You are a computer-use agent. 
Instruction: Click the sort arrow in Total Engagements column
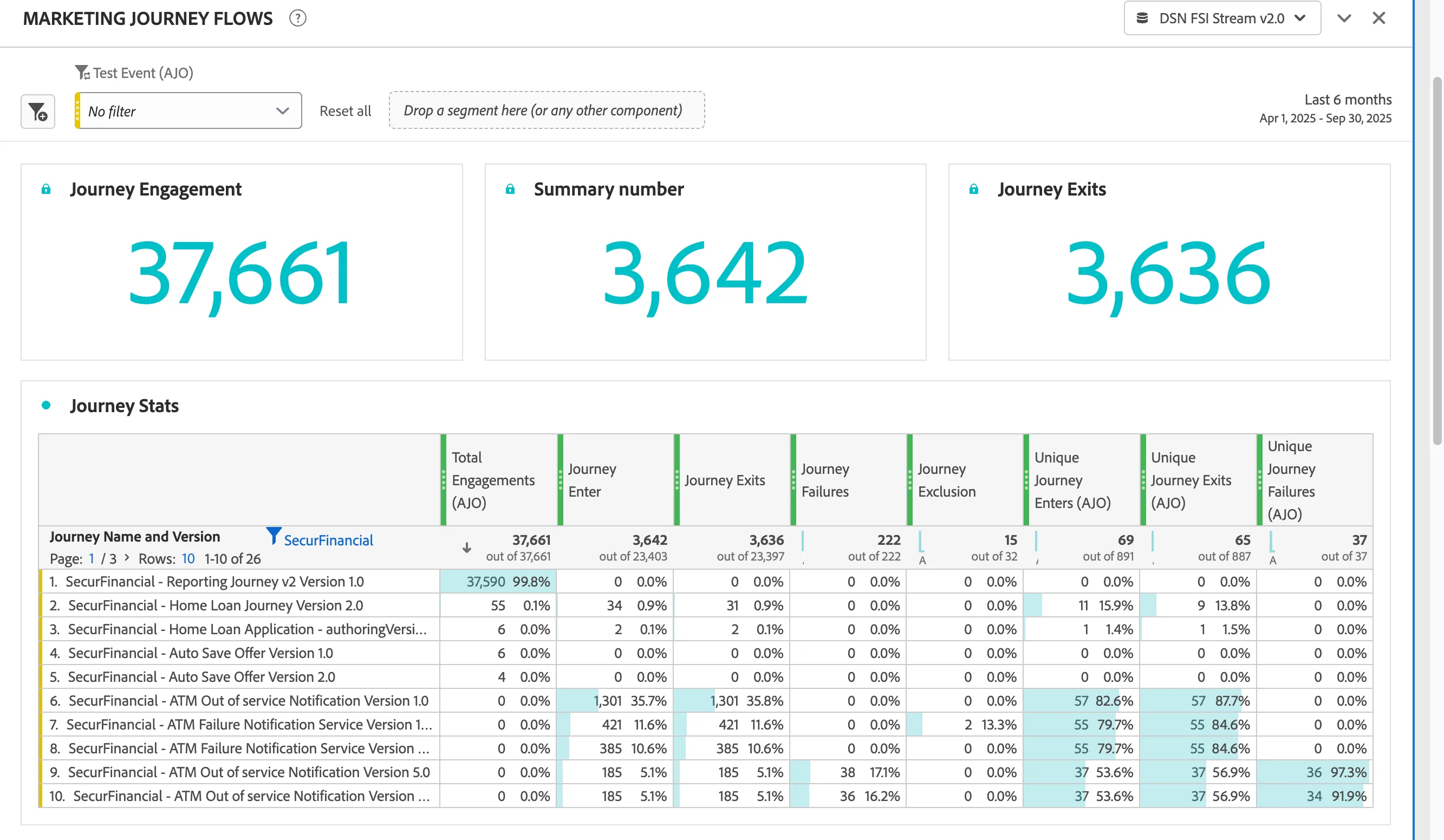click(x=467, y=548)
